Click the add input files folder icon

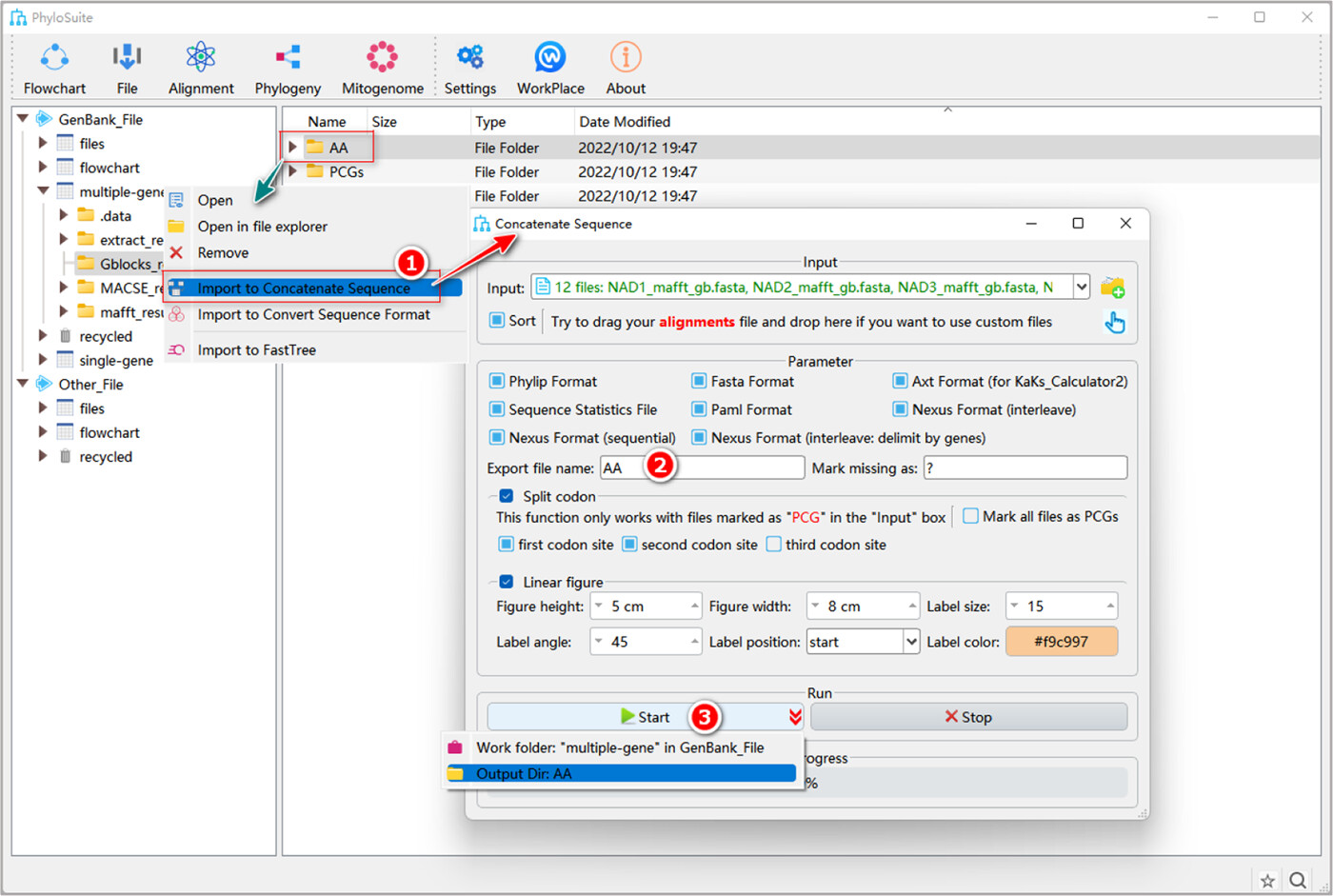pyautogui.click(x=1113, y=287)
